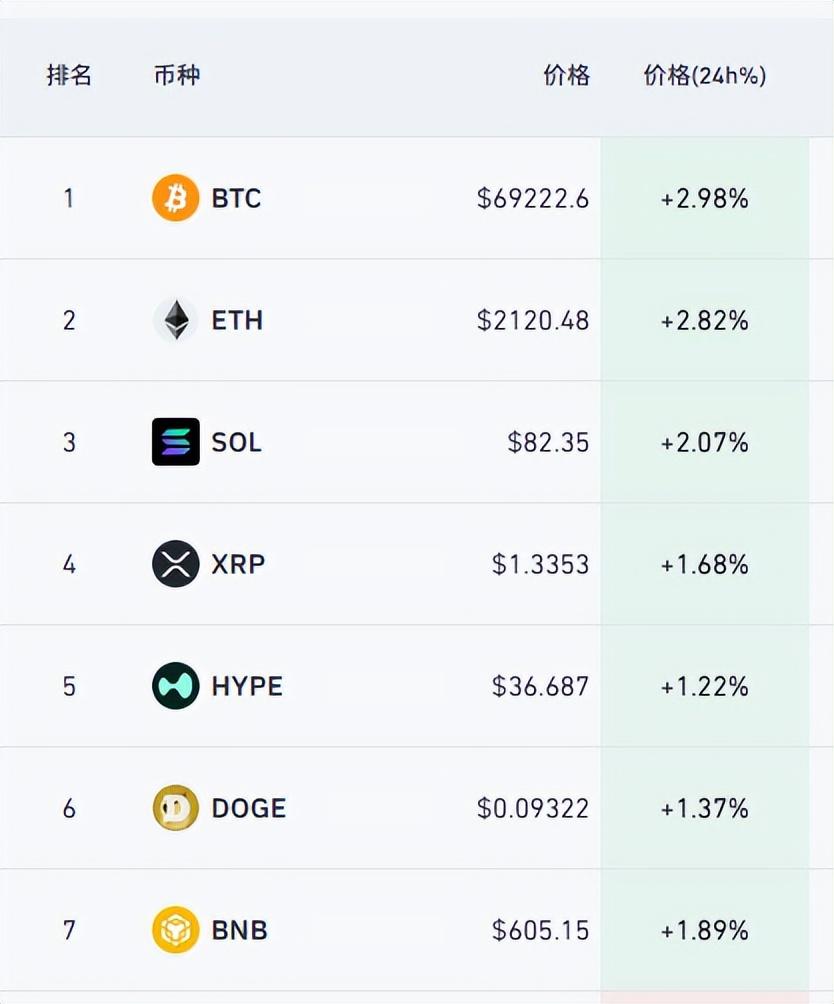Sort by 币种 column header
834x1004 pixels.
[177, 75]
